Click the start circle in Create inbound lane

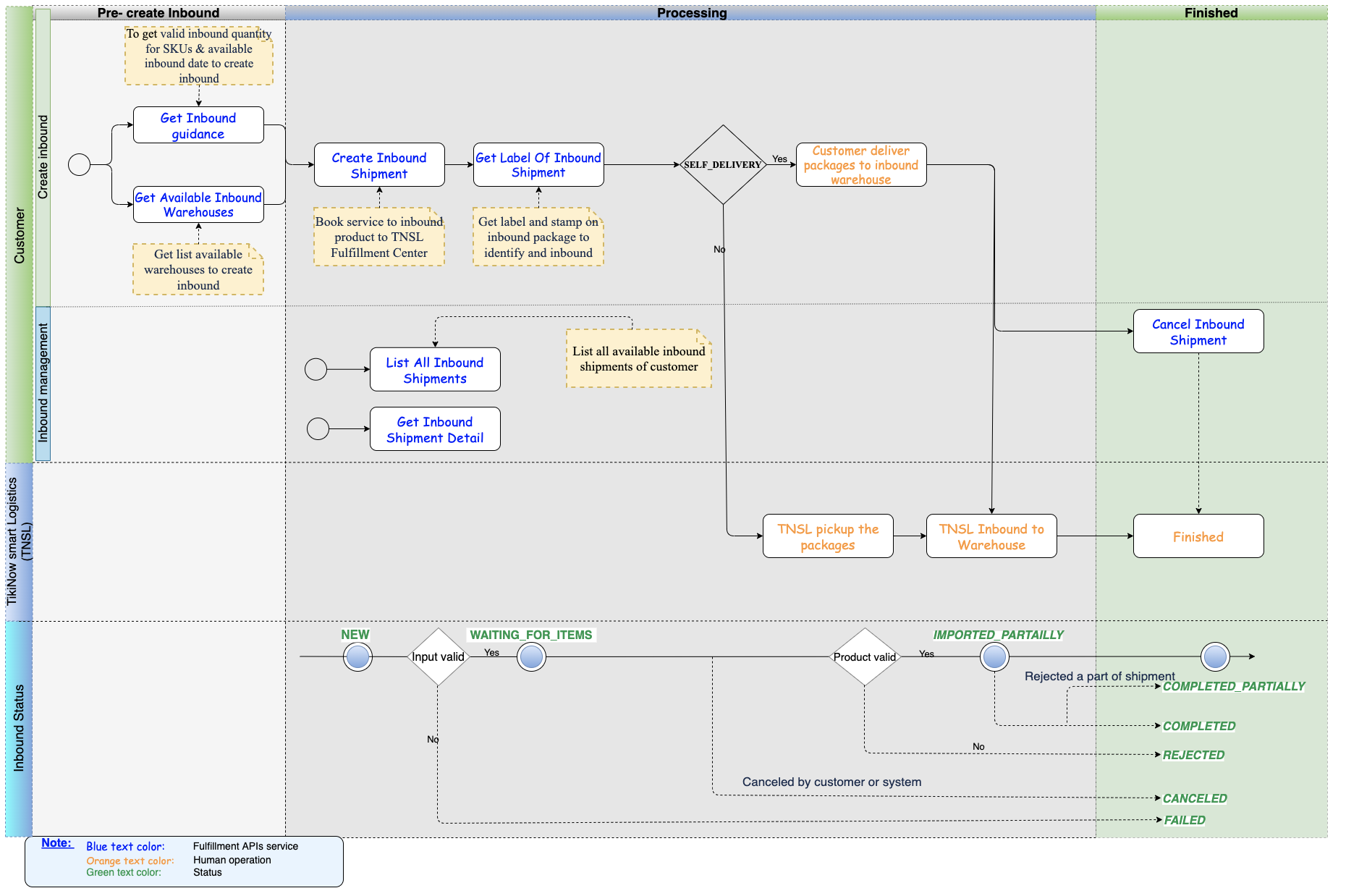(79, 164)
